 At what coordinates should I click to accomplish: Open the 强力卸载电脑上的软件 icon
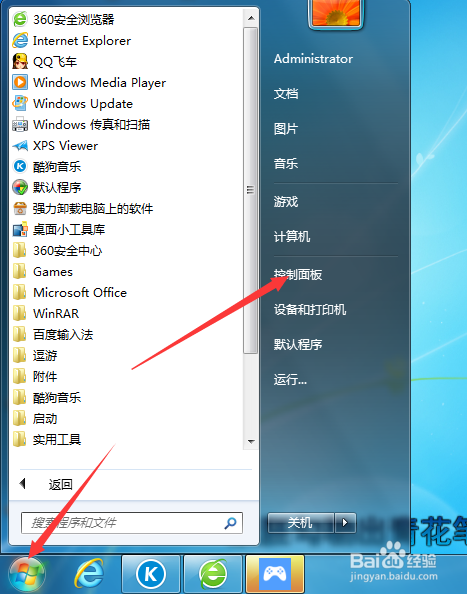(x=20, y=208)
